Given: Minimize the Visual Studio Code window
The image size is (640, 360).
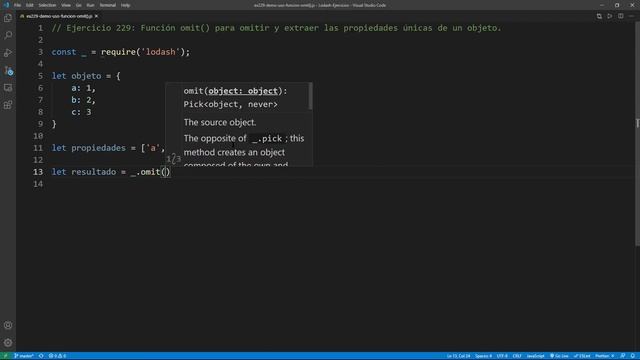Looking at the screenshot, I should point(602,5).
